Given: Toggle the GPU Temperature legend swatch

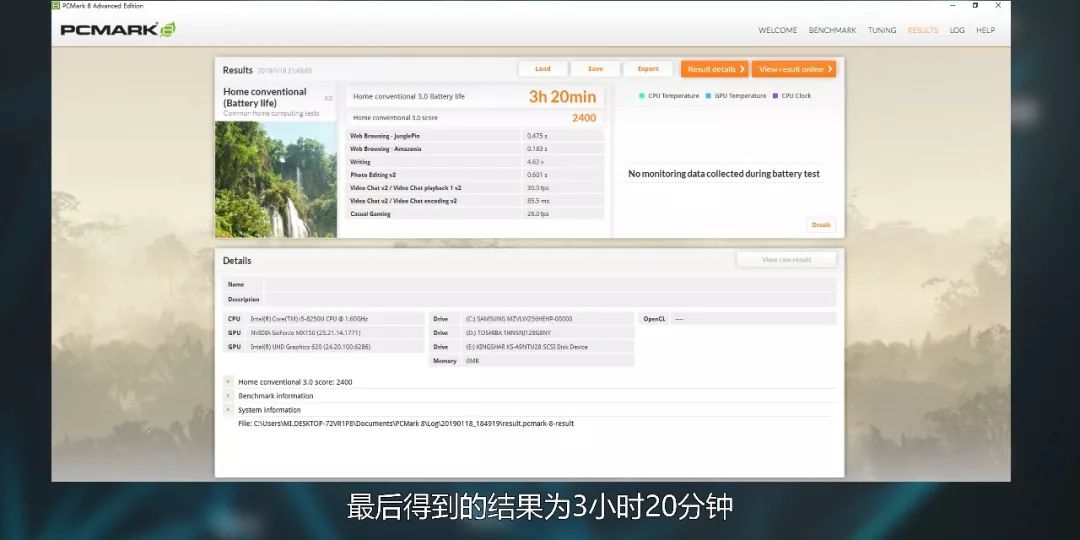Looking at the screenshot, I should (708, 96).
